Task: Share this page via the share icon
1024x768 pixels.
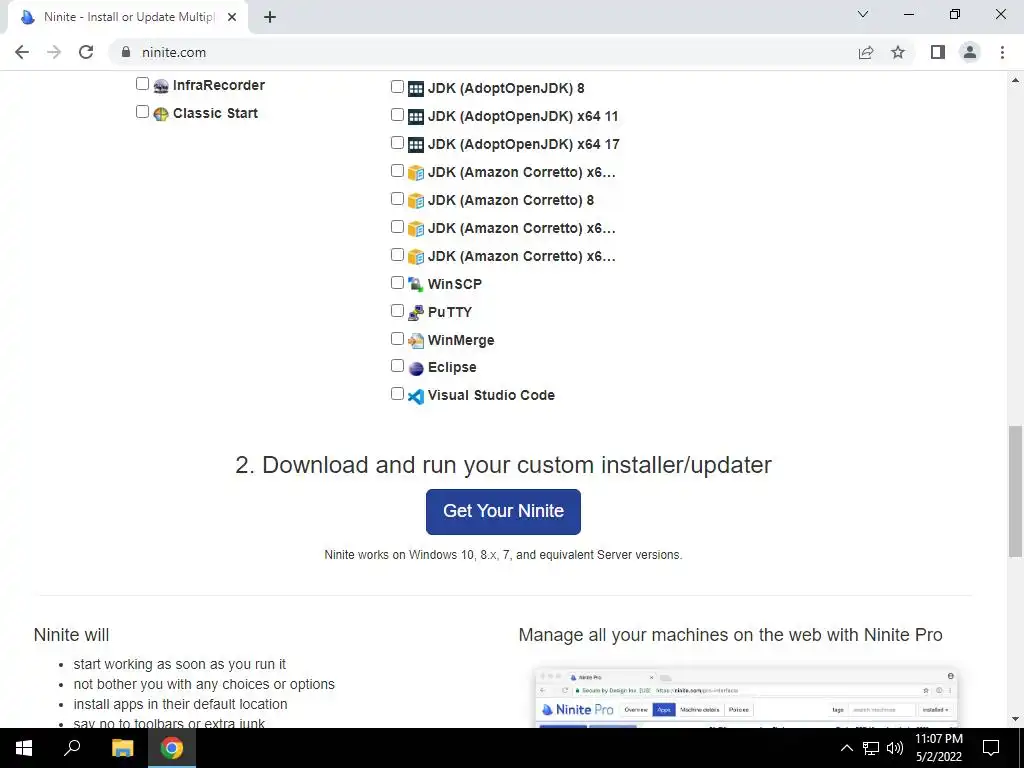Action: coord(866,52)
